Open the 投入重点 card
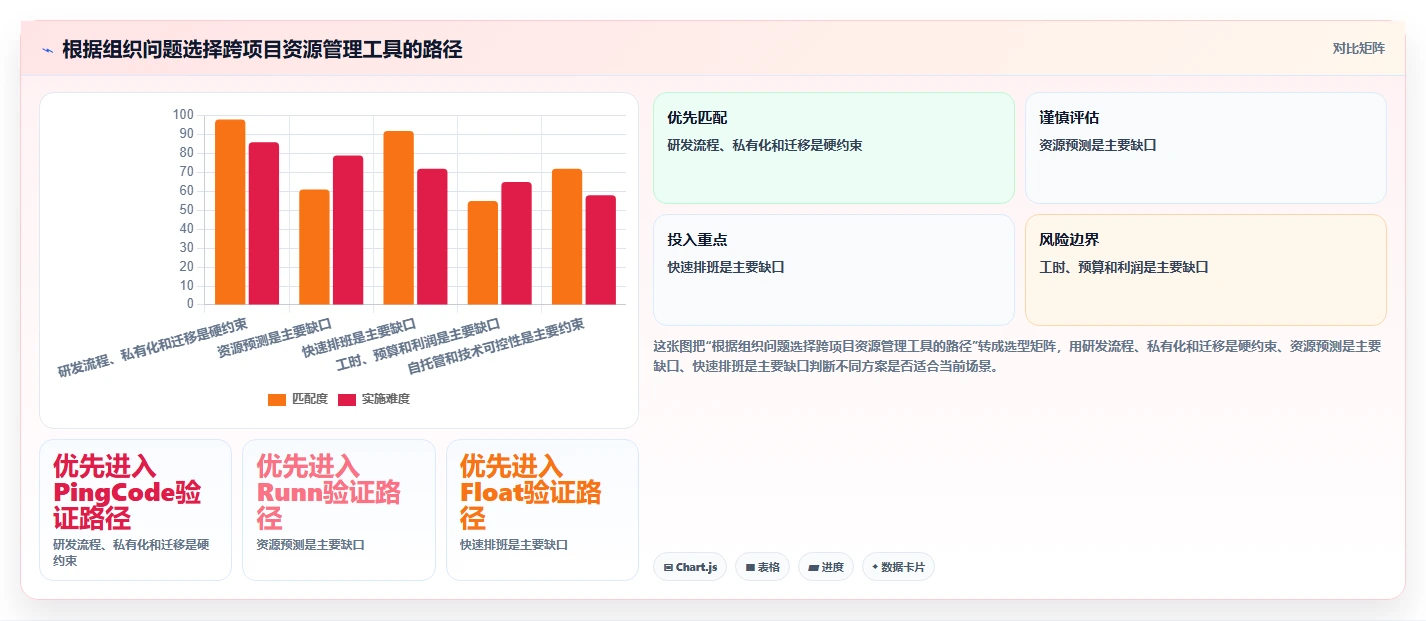The image size is (1426, 621). 834,270
